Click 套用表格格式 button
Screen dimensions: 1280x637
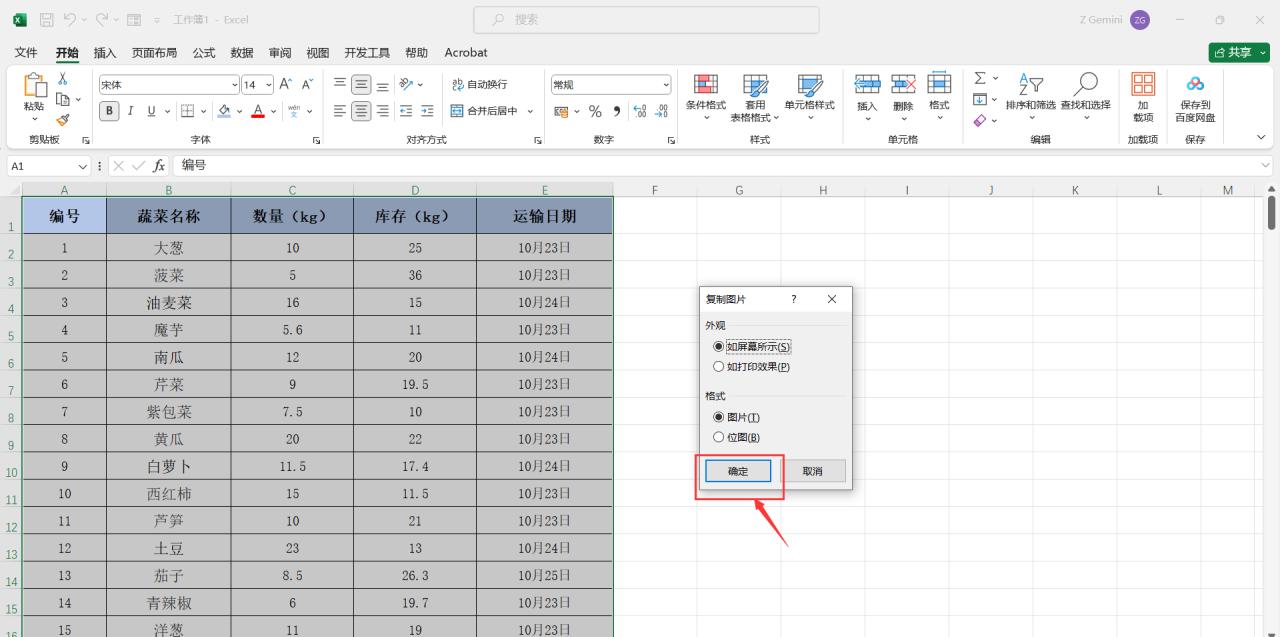coord(755,97)
